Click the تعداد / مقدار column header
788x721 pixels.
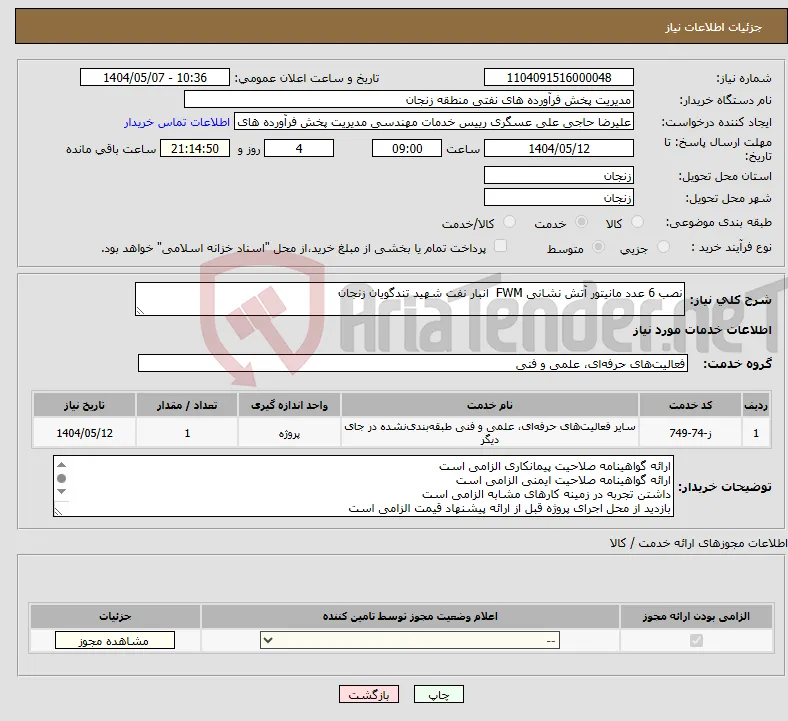point(187,405)
